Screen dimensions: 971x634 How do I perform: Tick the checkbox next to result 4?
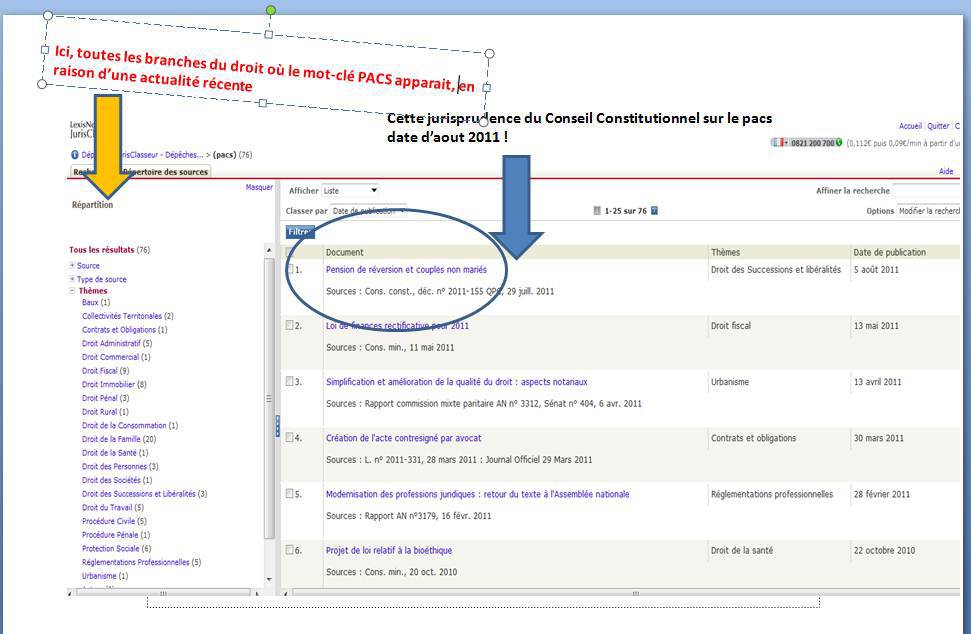coord(290,438)
